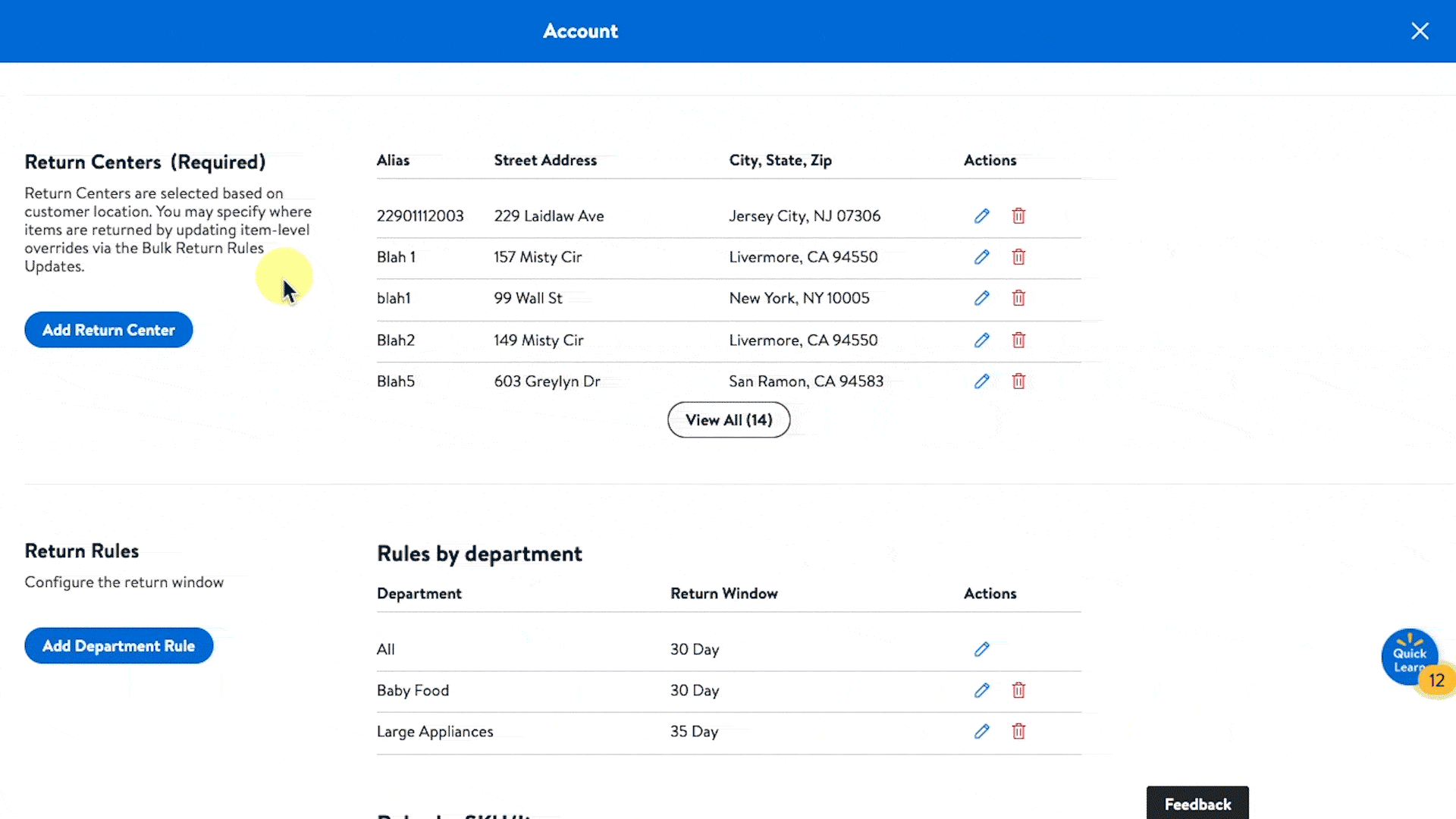1456x819 pixels.
Task: Open the Feedback tab
Action: (x=1197, y=804)
